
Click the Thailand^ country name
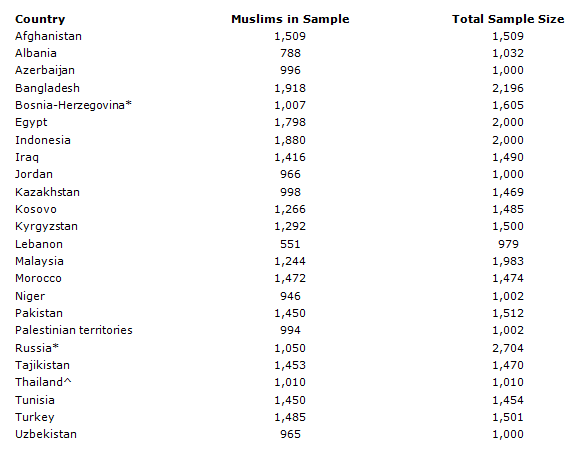43,382
